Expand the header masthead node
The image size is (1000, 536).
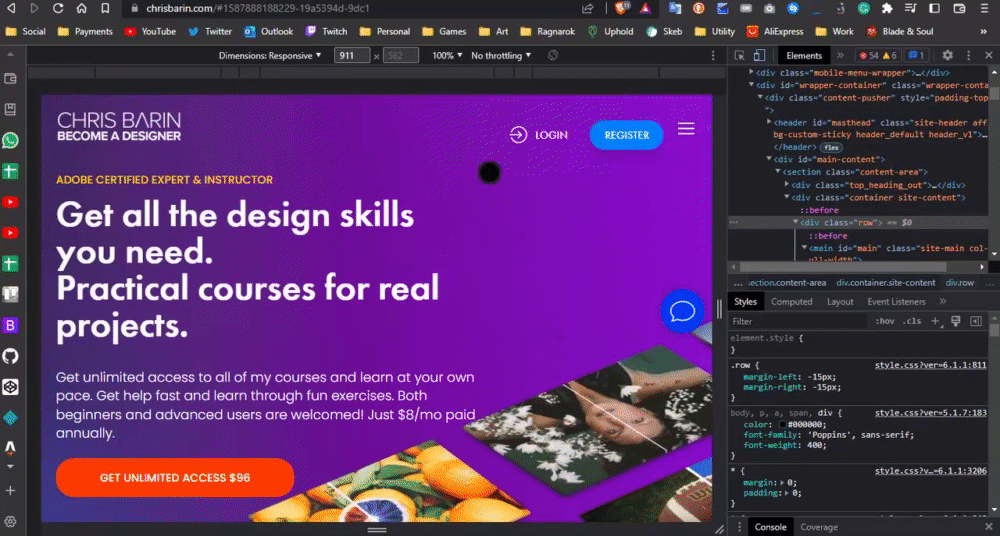point(768,122)
